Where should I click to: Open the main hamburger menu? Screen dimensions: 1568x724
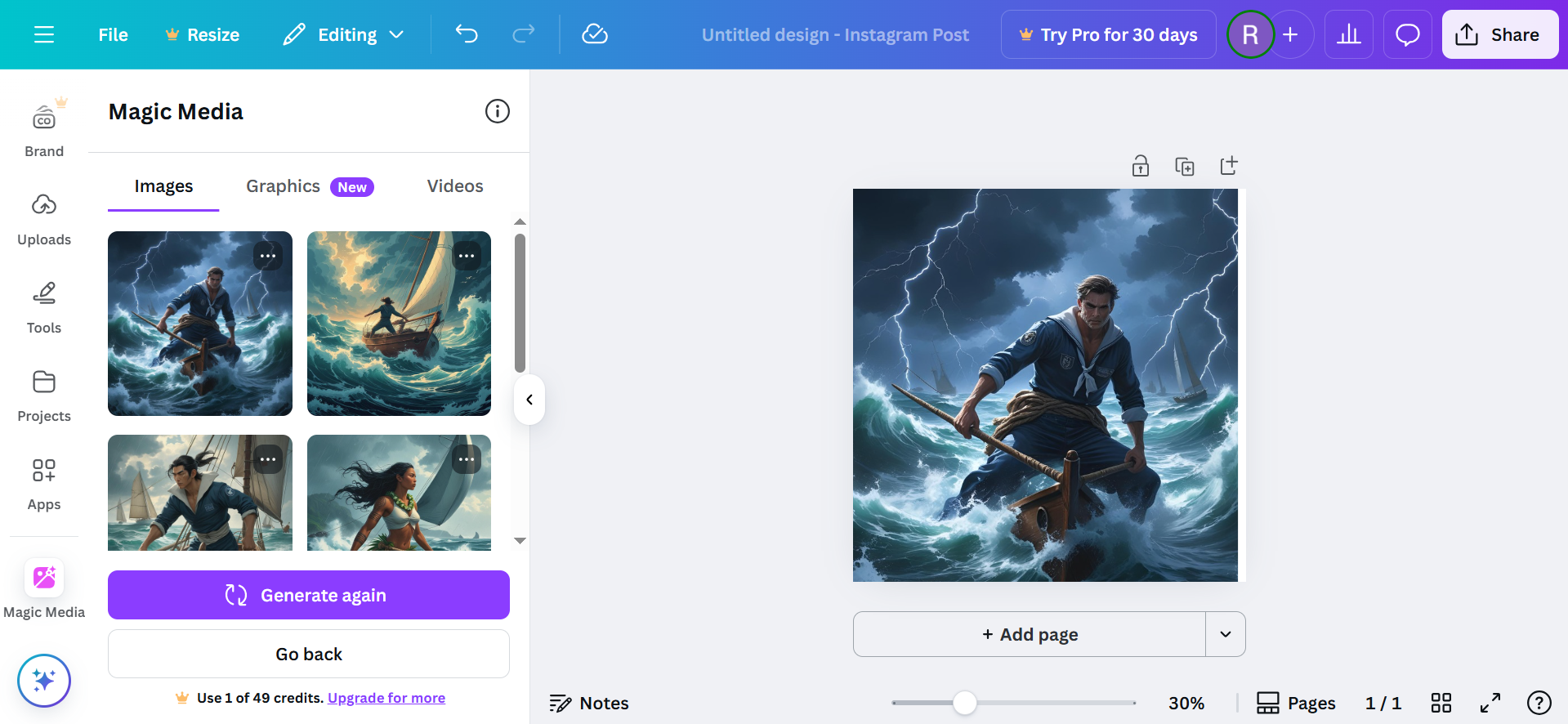pos(44,34)
